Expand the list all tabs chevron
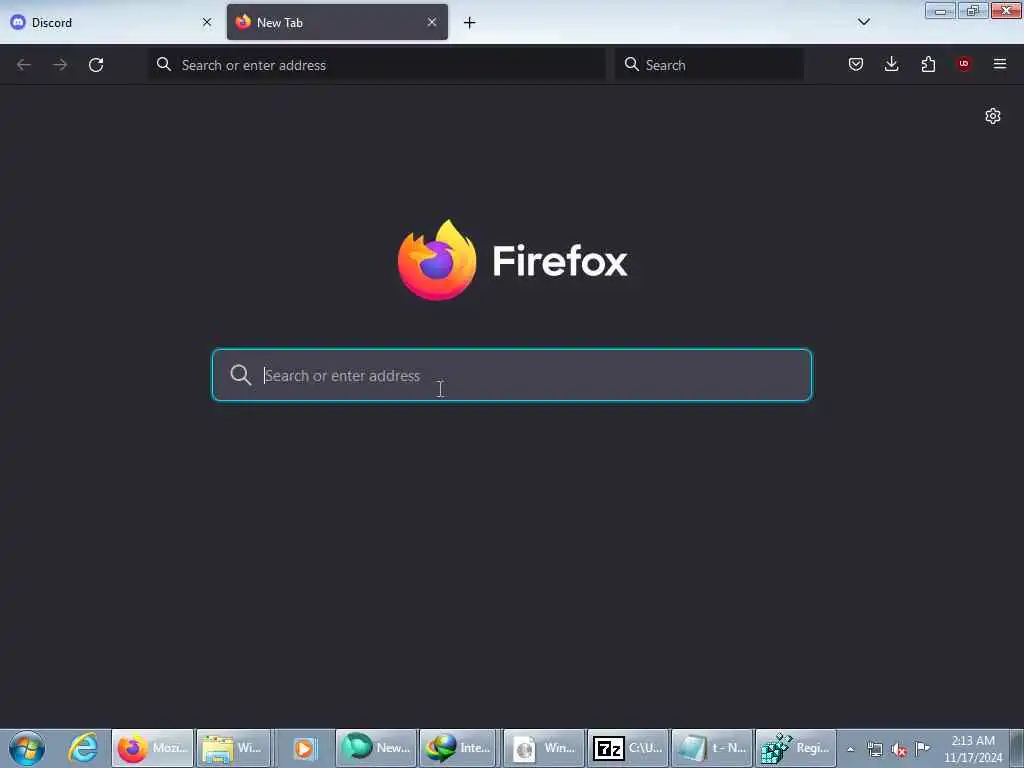1024x768 pixels. click(x=863, y=22)
